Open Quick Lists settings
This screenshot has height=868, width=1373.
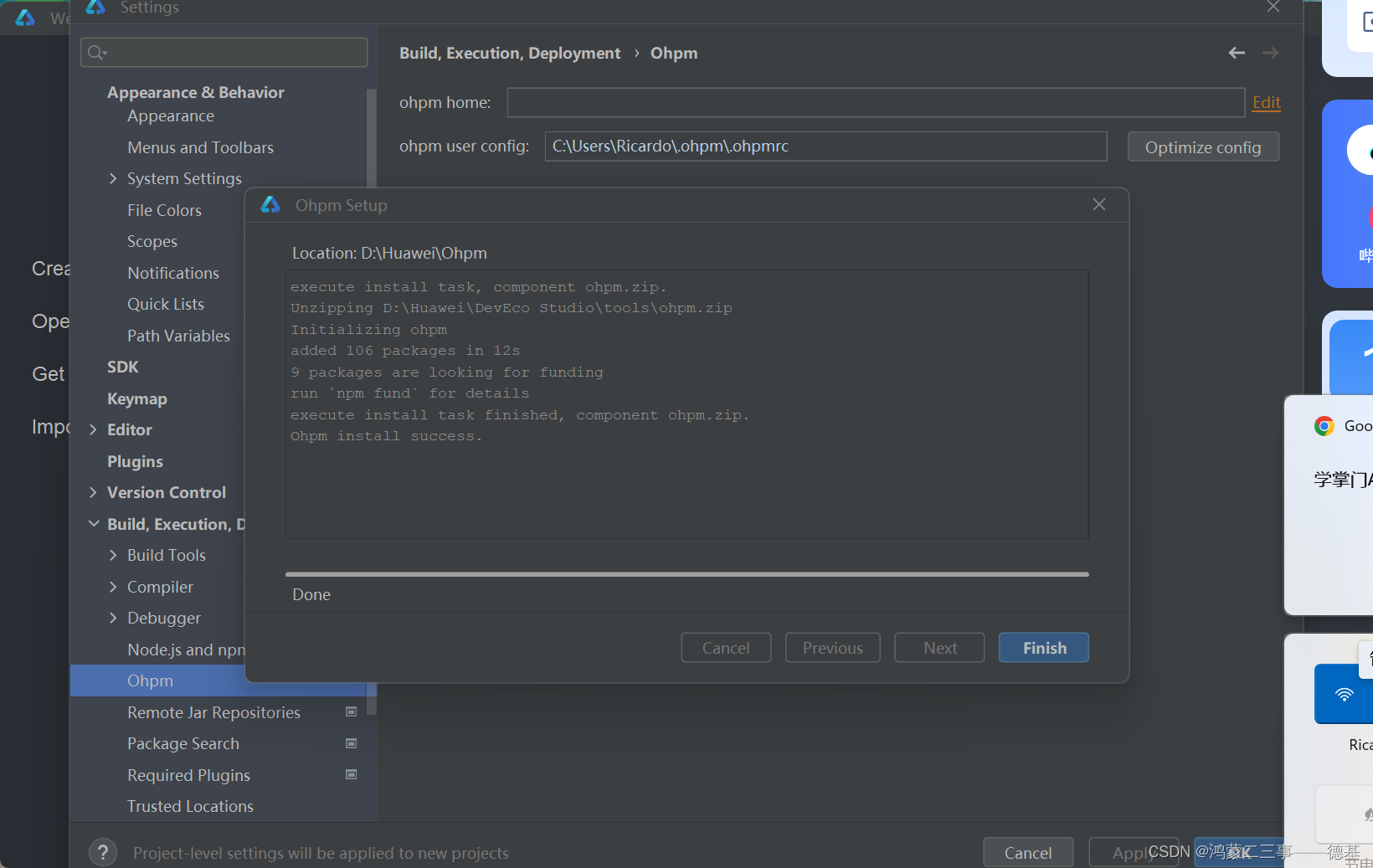[166, 304]
